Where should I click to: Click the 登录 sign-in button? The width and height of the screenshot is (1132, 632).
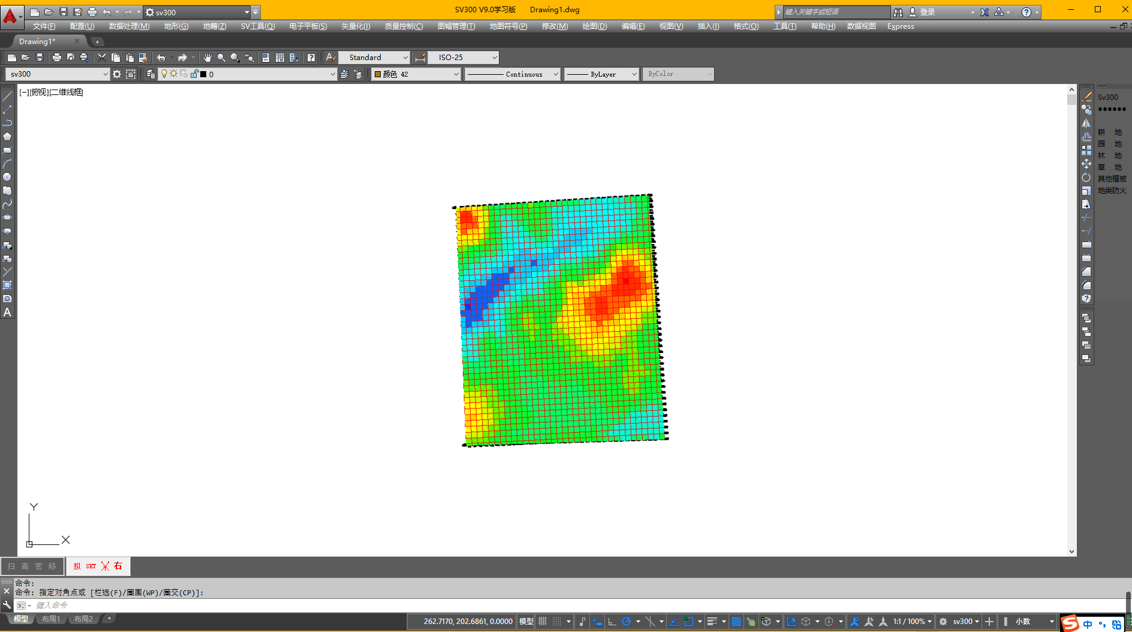tap(928, 12)
